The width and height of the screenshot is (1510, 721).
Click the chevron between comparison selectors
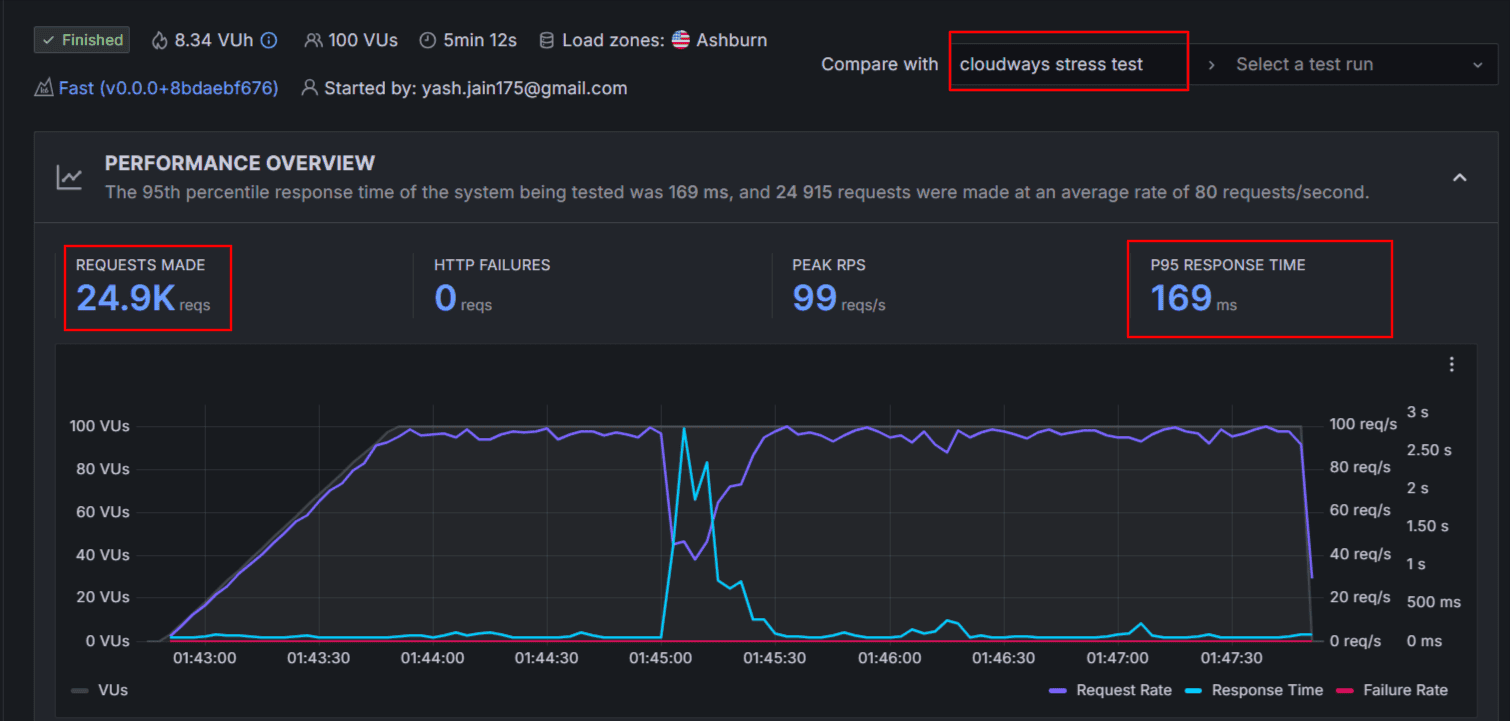point(1211,63)
